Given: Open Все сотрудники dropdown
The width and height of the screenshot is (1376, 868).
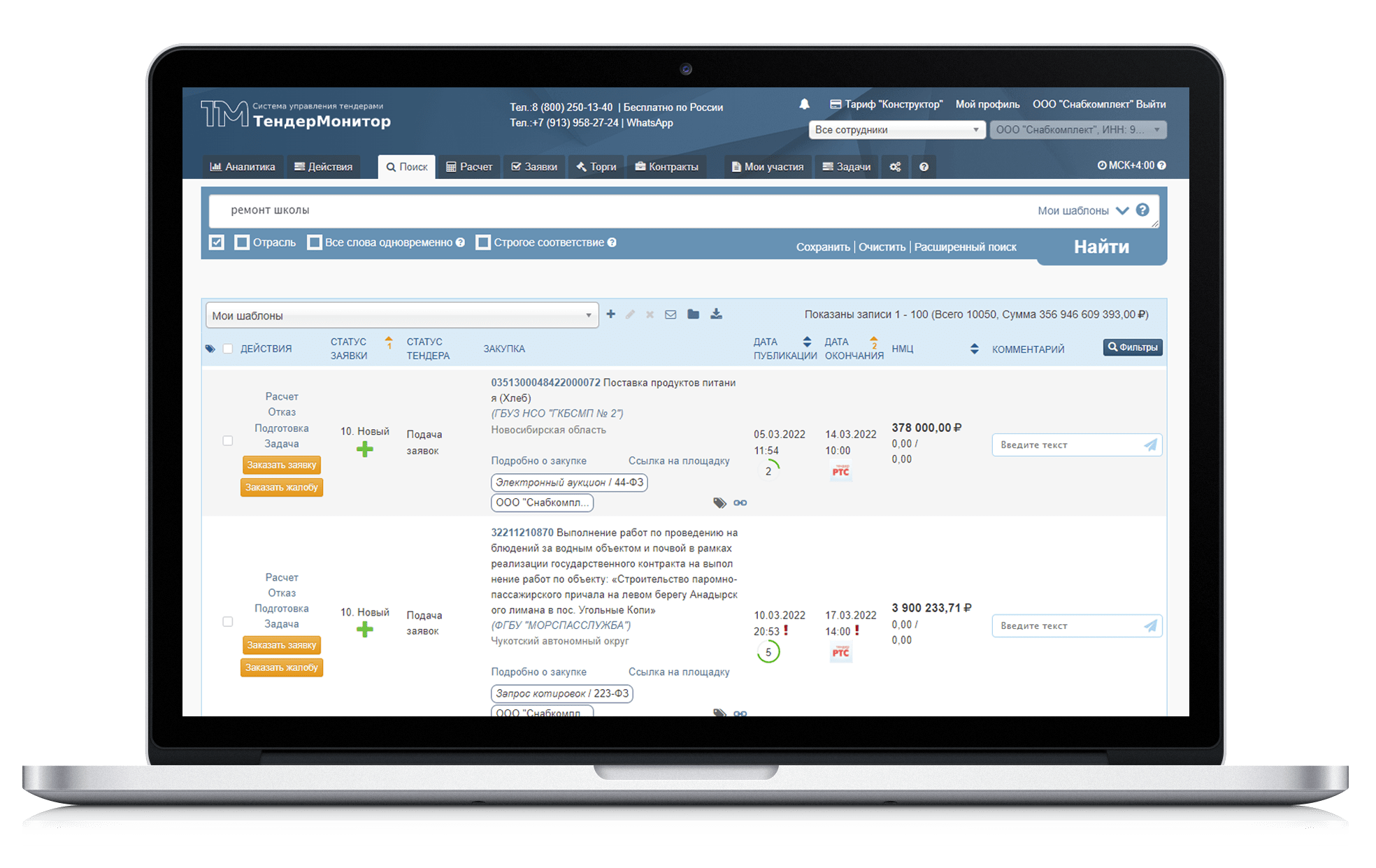Looking at the screenshot, I should [x=897, y=130].
